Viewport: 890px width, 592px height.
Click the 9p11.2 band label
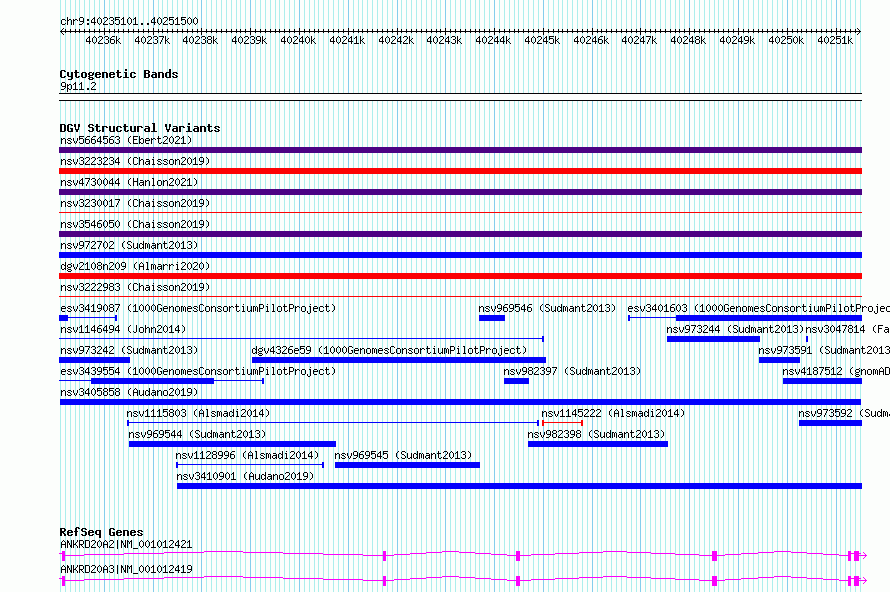(78, 87)
